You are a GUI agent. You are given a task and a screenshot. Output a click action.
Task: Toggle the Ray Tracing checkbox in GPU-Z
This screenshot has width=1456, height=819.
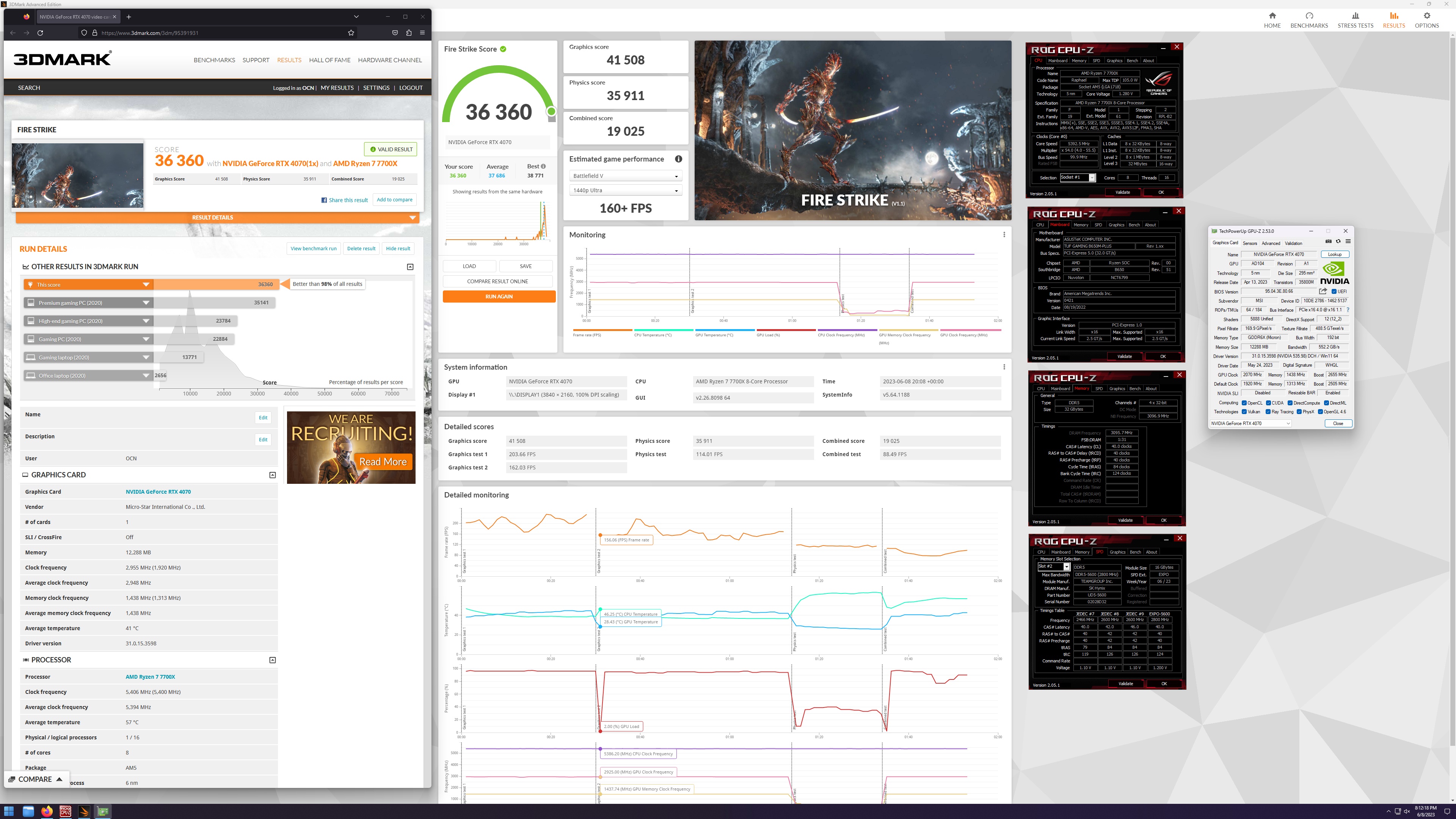[1268, 411]
